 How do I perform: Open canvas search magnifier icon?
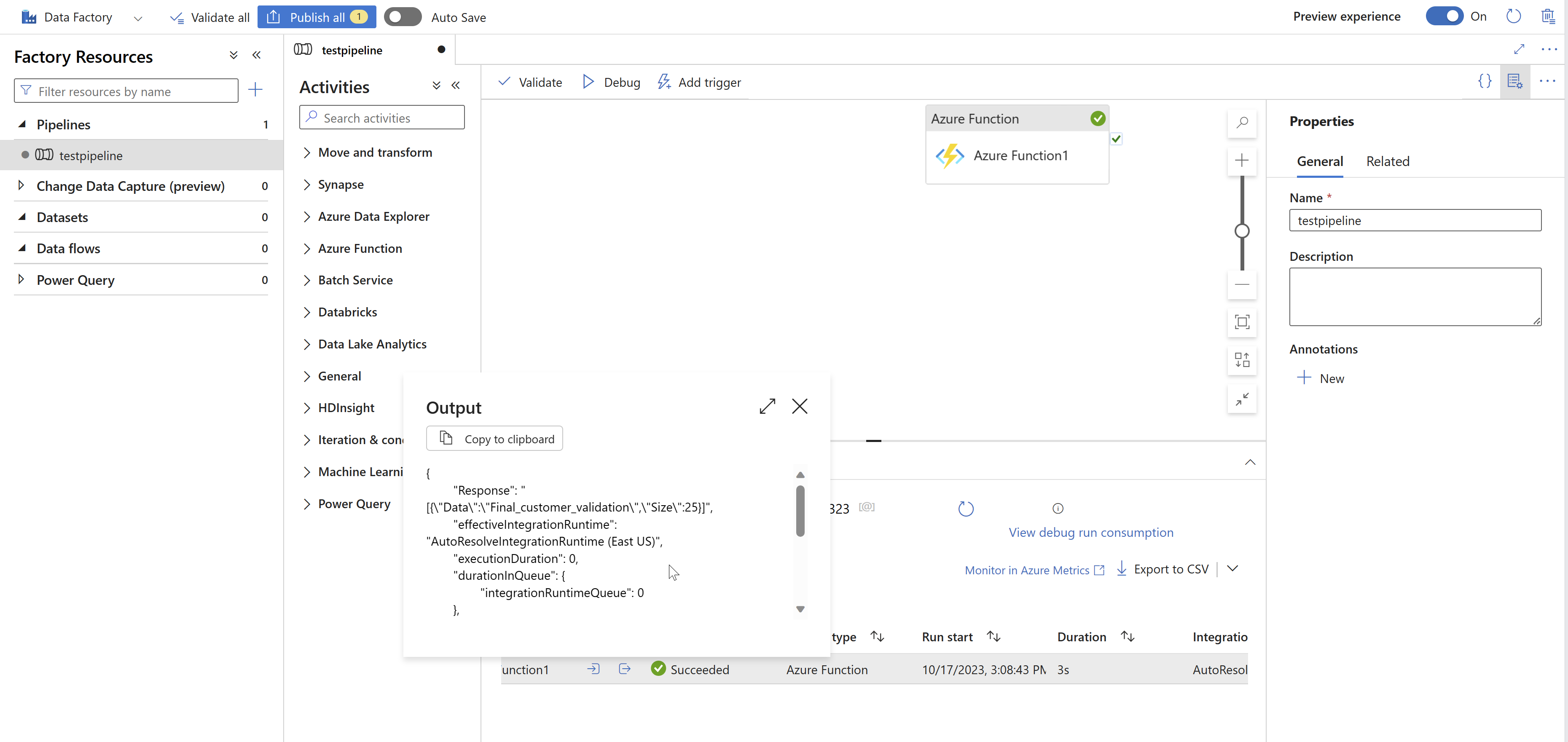coord(1242,122)
